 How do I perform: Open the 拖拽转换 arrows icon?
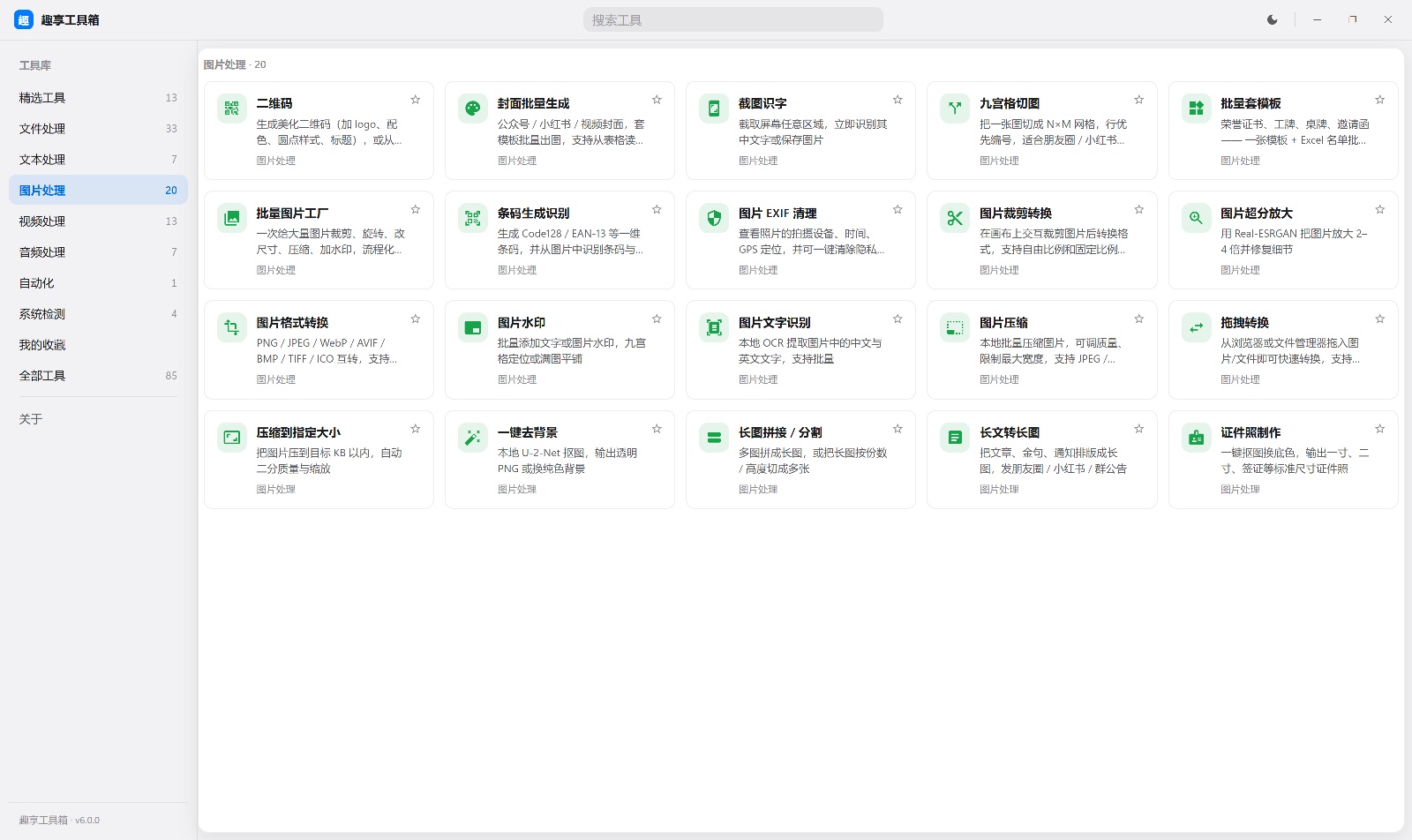tap(1196, 327)
